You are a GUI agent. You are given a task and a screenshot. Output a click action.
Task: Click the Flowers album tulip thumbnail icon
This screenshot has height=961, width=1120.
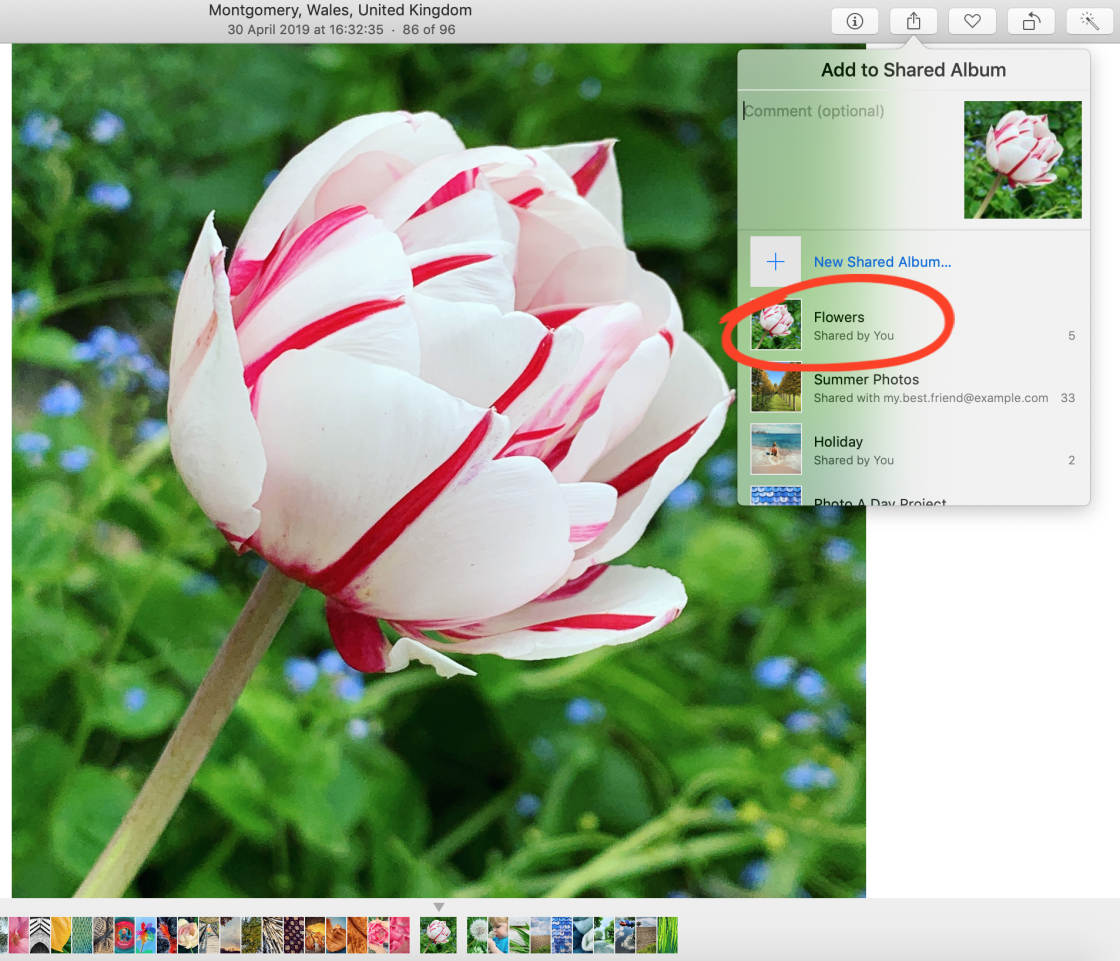coord(776,325)
